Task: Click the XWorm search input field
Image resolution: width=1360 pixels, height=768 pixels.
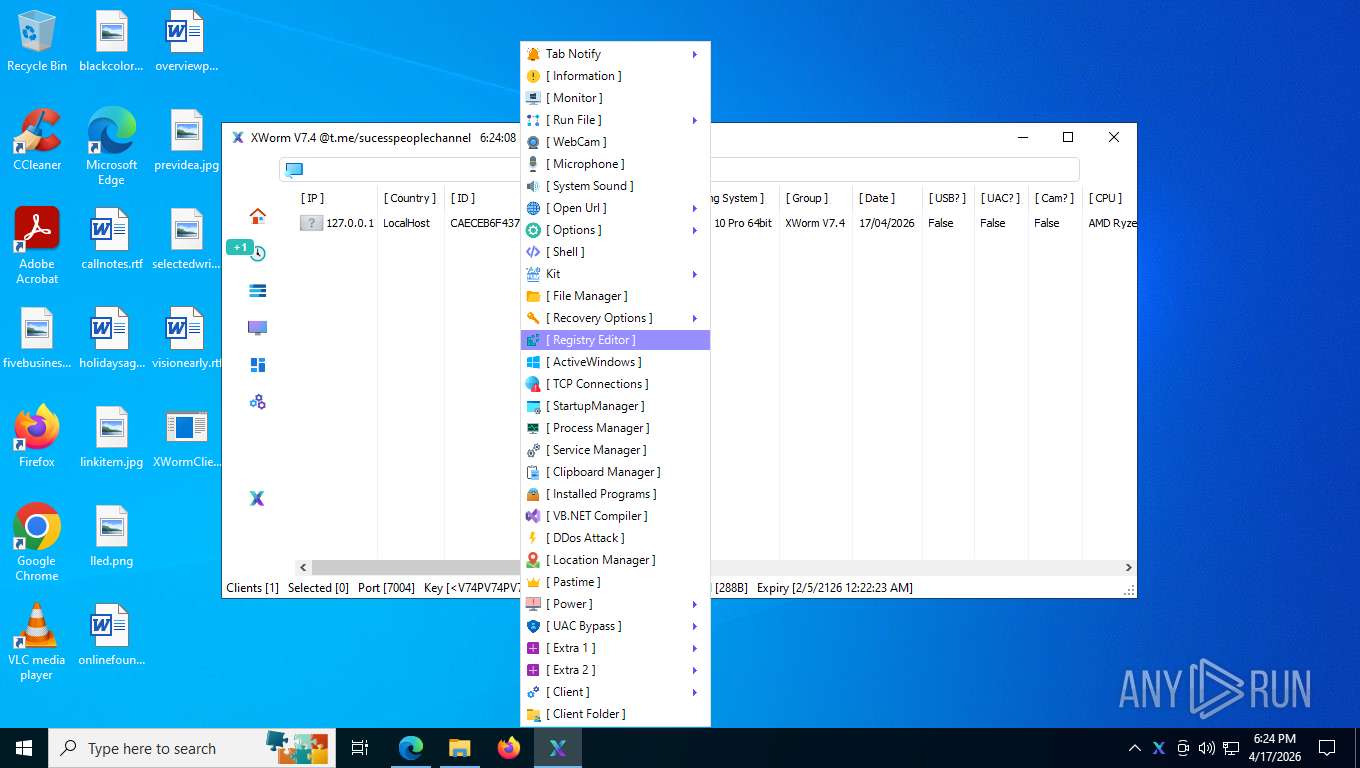Action: 679,170
